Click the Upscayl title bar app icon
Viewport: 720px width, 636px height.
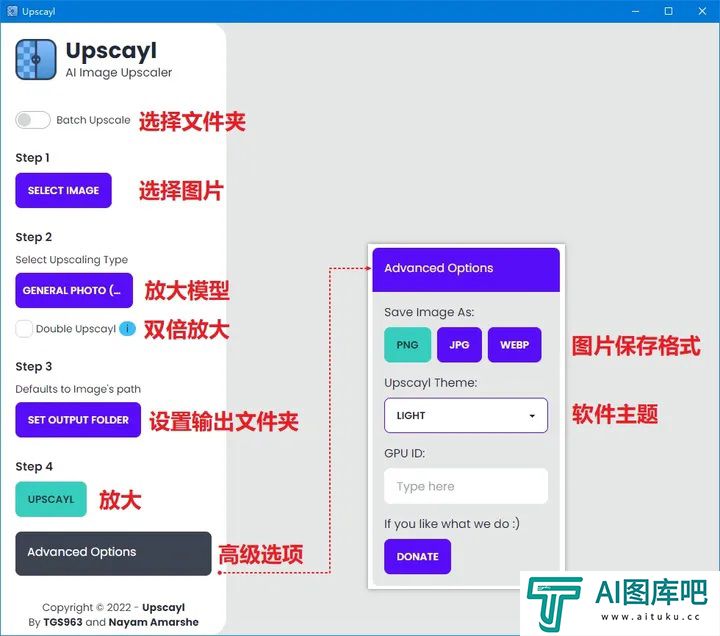pyautogui.click(x=12, y=11)
